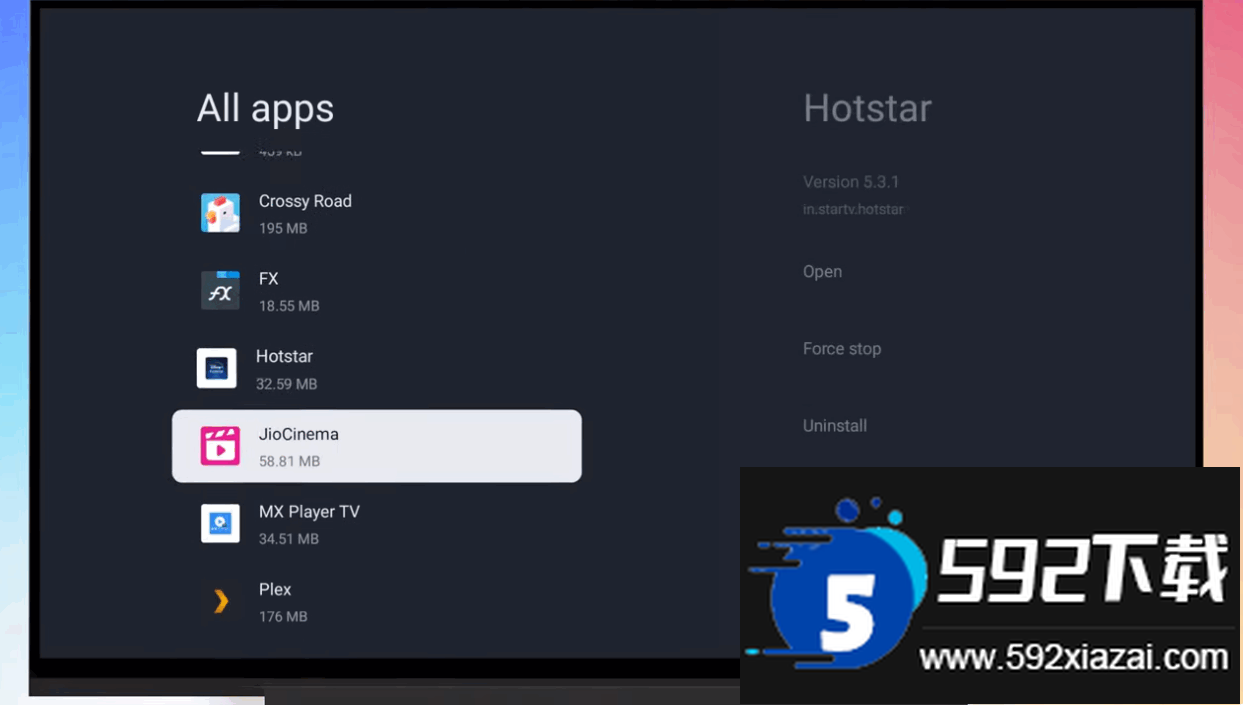Image resolution: width=1243 pixels, height=705 pixels.
Task: Click the 58.81 MB size label
Action: [x=288, y=461]
